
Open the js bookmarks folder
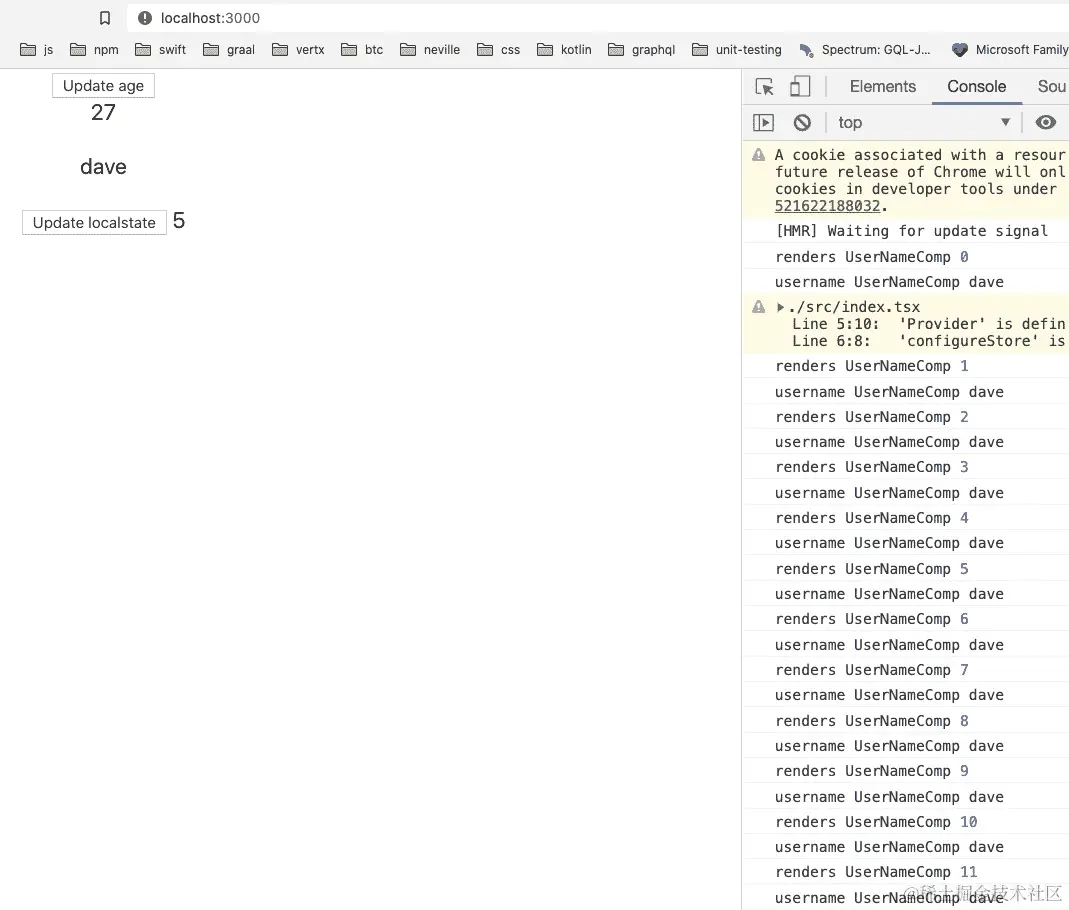(x=37, y=50)
